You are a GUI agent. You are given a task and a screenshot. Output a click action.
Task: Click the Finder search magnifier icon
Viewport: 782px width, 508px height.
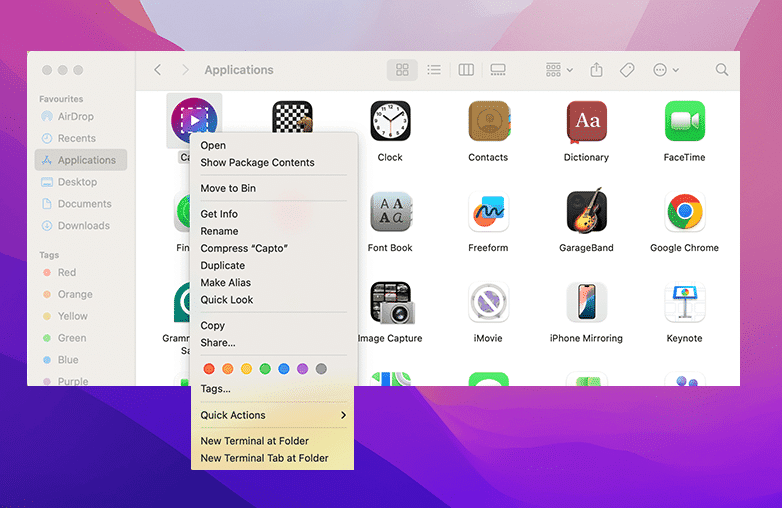[722, 70]
